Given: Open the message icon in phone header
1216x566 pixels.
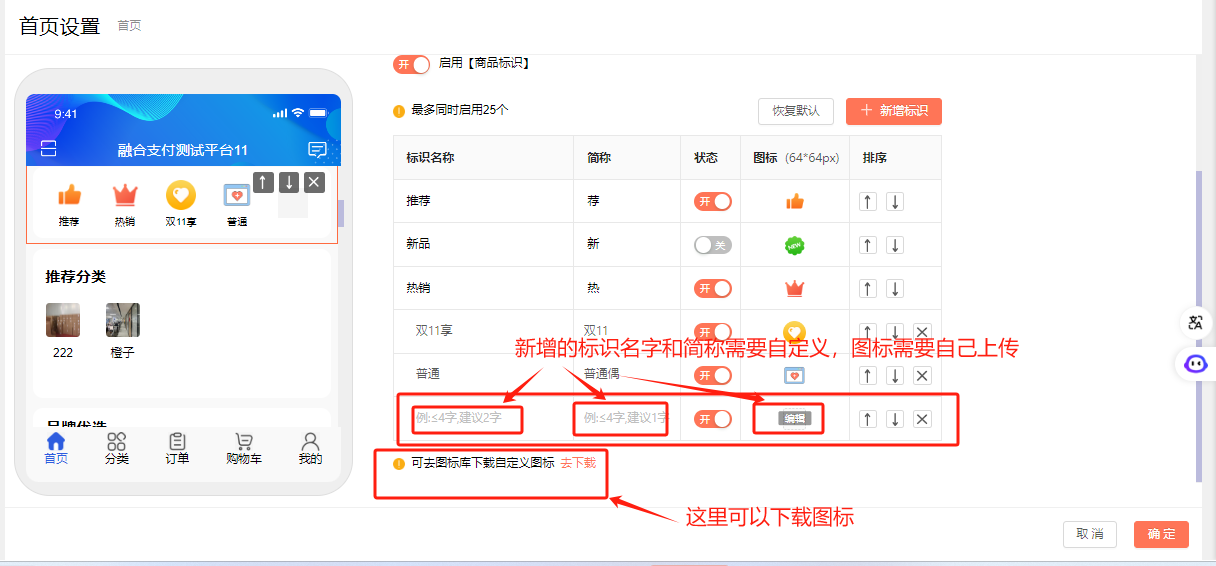Looking at the screenshot, I should (x=317, y=150).
